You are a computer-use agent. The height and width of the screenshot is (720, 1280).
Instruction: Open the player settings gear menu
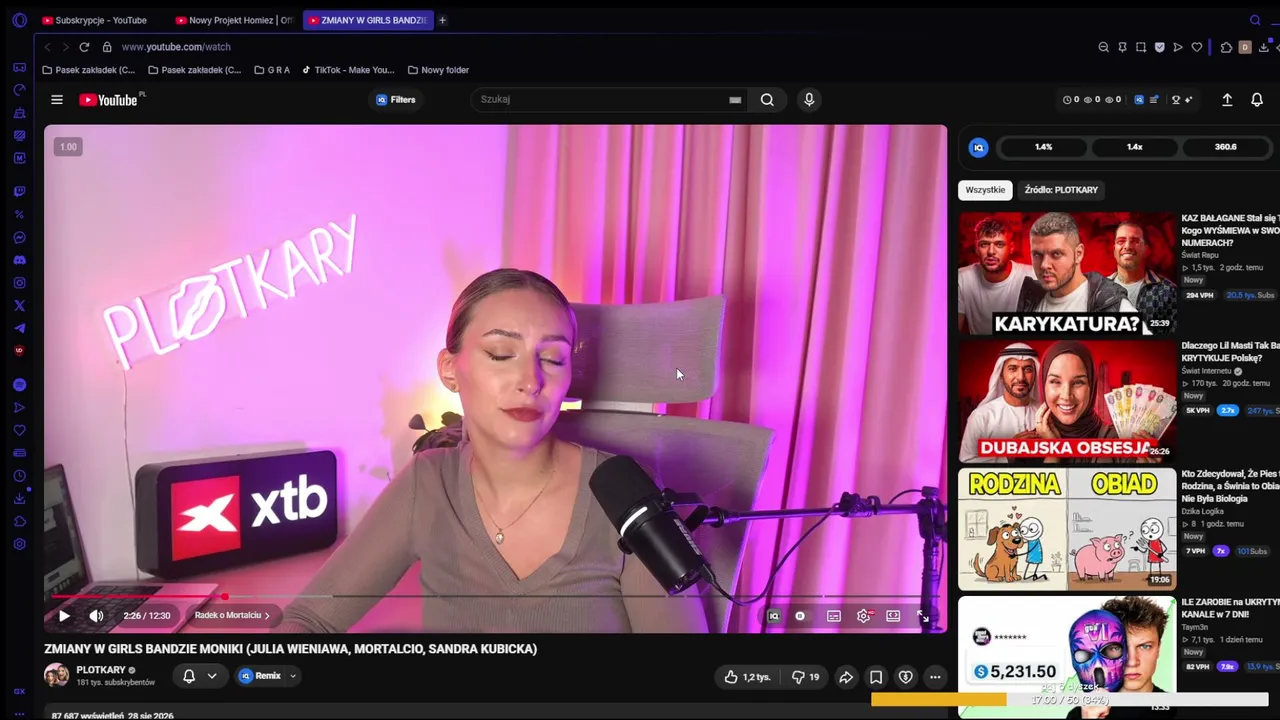tap(864, 616)
